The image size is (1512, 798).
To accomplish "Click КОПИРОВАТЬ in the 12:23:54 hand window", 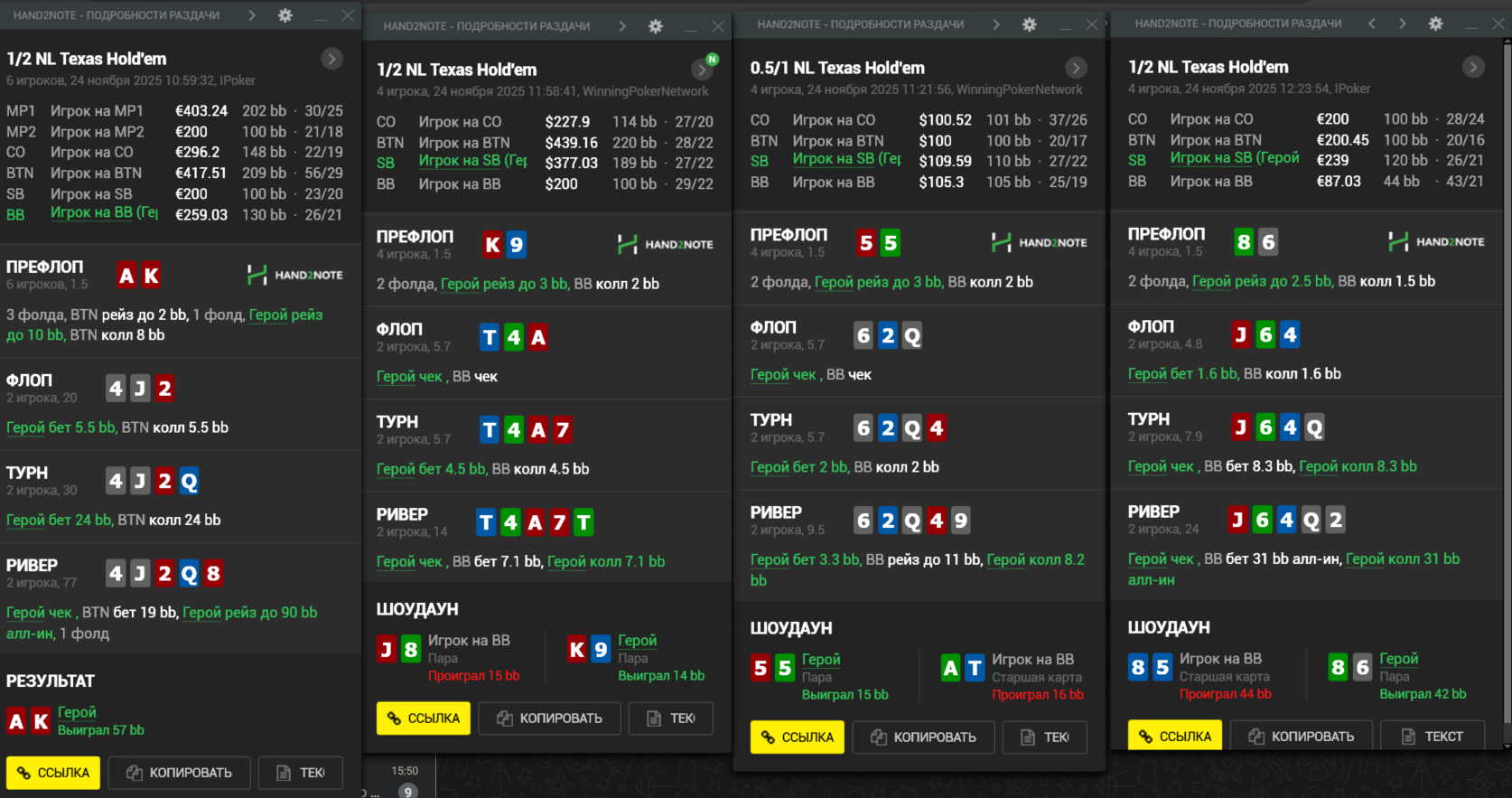I will click(1301, 736).
